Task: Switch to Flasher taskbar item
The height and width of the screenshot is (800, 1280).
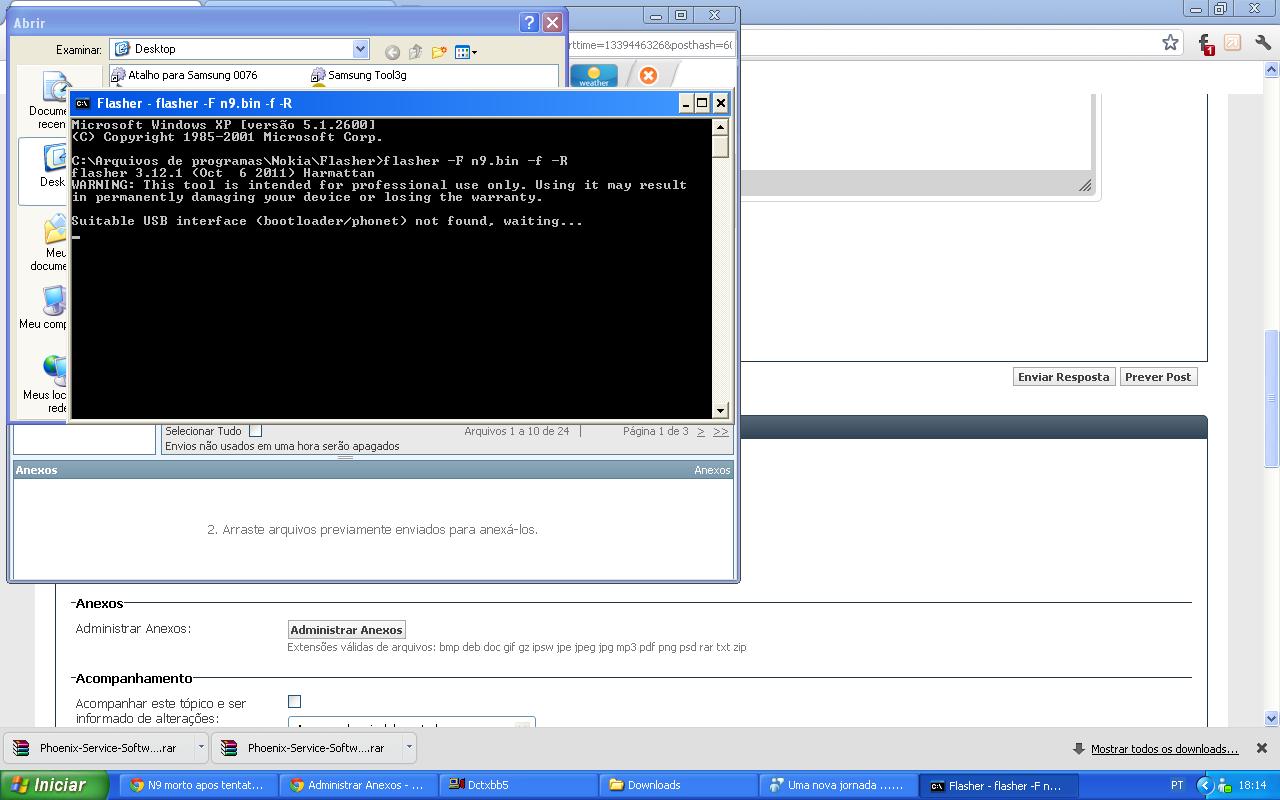Action: [x=998, y=785]
